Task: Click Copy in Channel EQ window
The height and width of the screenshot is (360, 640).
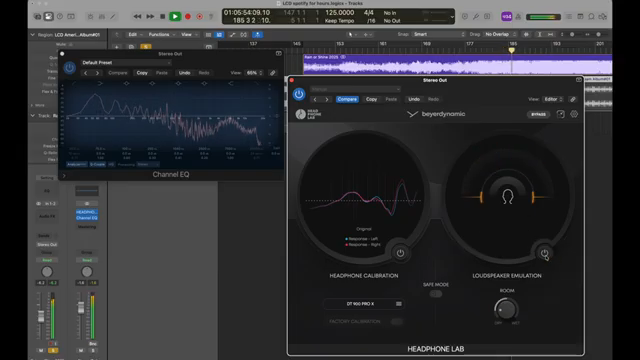Action: coord(142,73)
